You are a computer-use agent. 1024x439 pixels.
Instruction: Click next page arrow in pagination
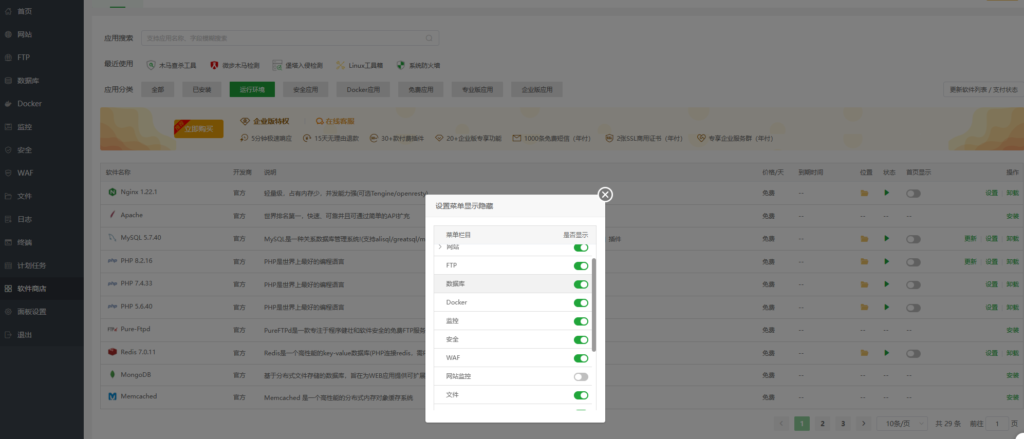pyautogui.click(x=863, y=423)
